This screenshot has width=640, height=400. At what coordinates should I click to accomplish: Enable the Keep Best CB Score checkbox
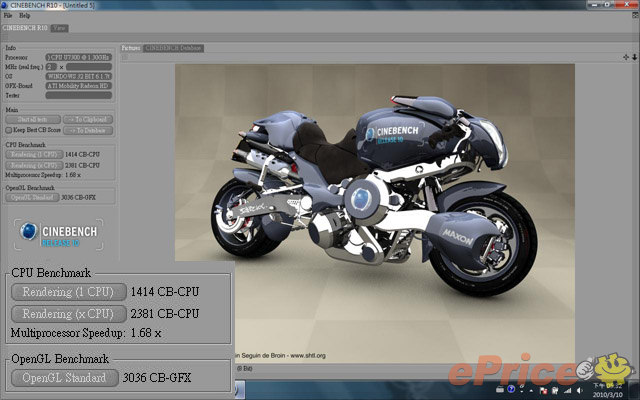pos(9,130)
